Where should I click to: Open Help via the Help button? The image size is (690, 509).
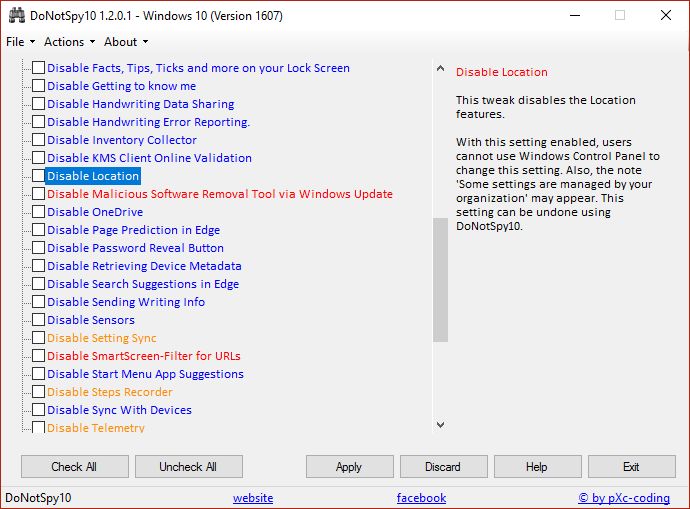pos(538,467)
